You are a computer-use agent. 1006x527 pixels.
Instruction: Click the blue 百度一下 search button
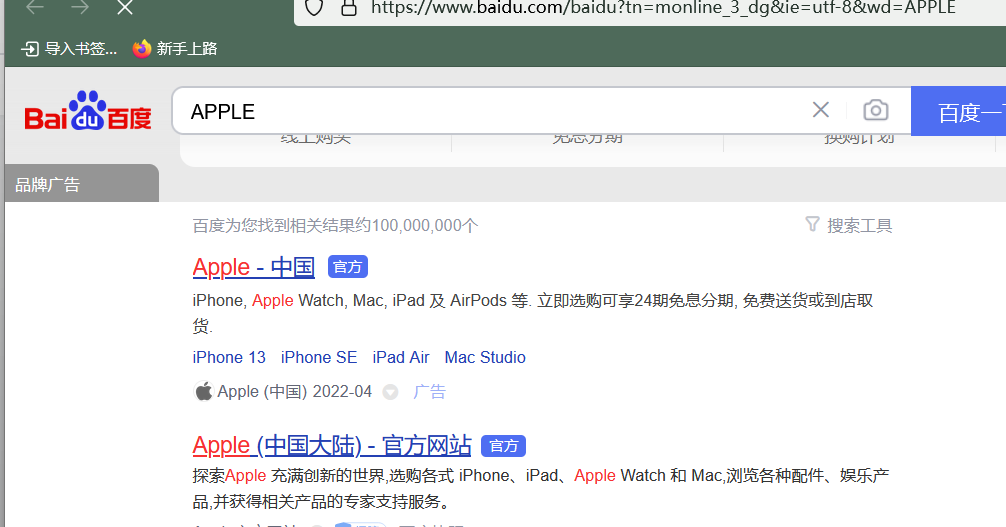click(x=959, y=112)
